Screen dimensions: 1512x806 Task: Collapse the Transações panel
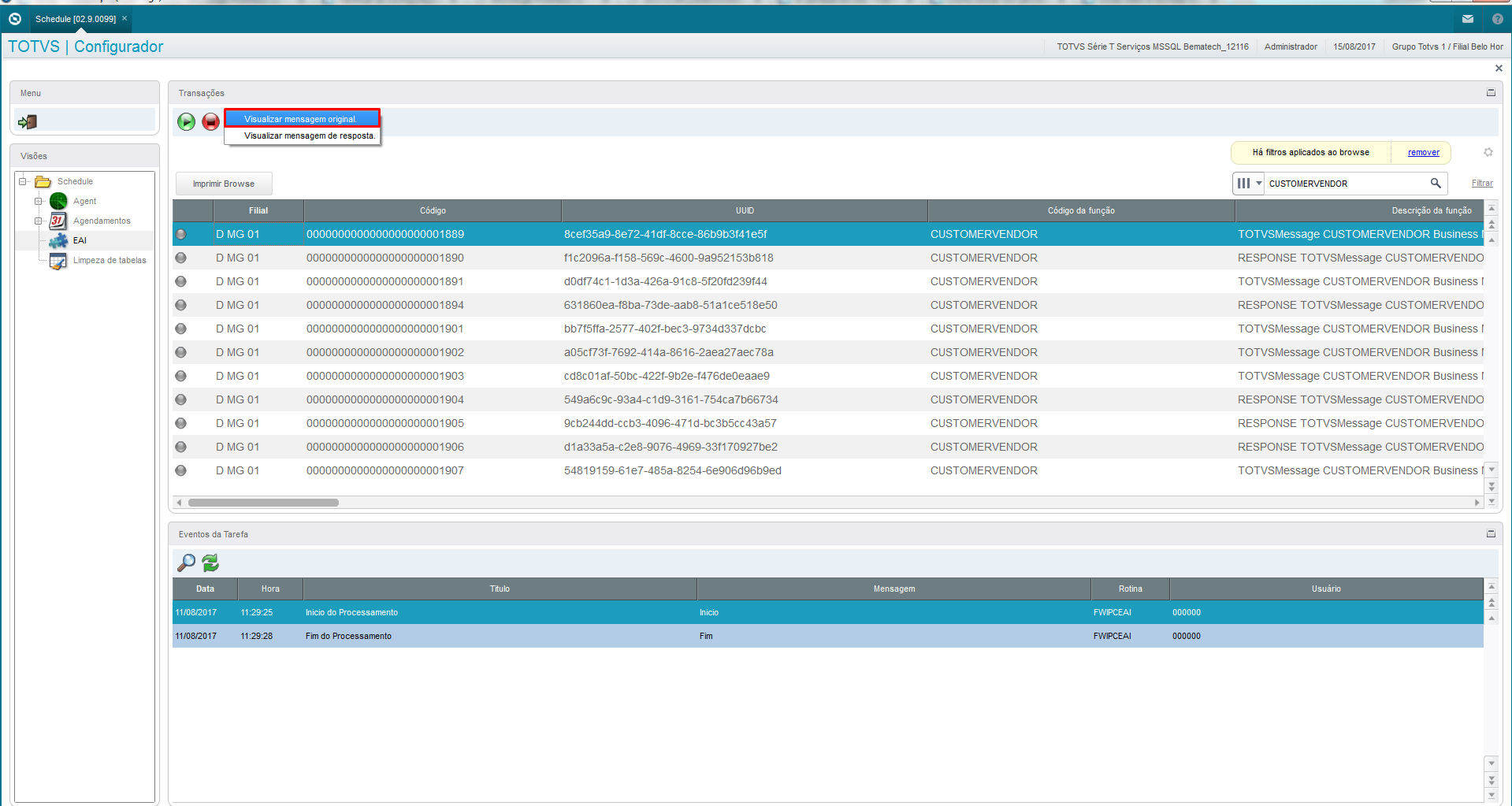point(1491,92)
